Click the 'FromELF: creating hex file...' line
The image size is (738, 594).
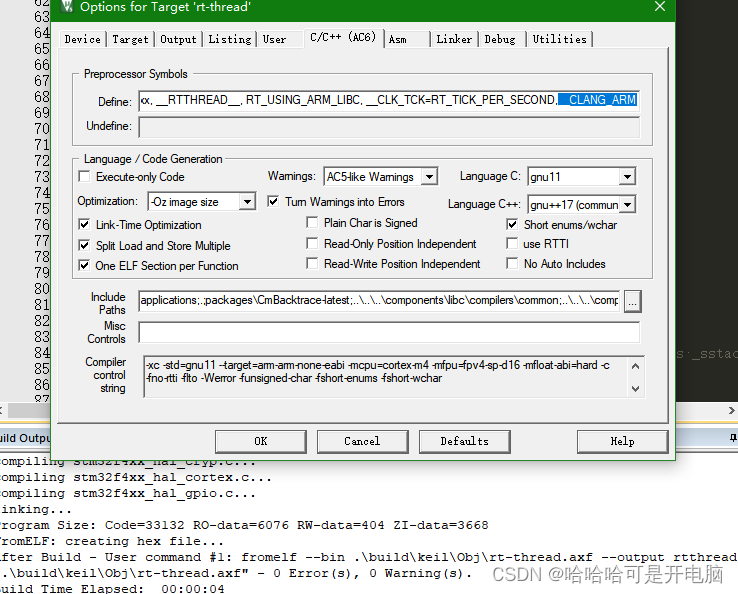click(x=112, y=541)
